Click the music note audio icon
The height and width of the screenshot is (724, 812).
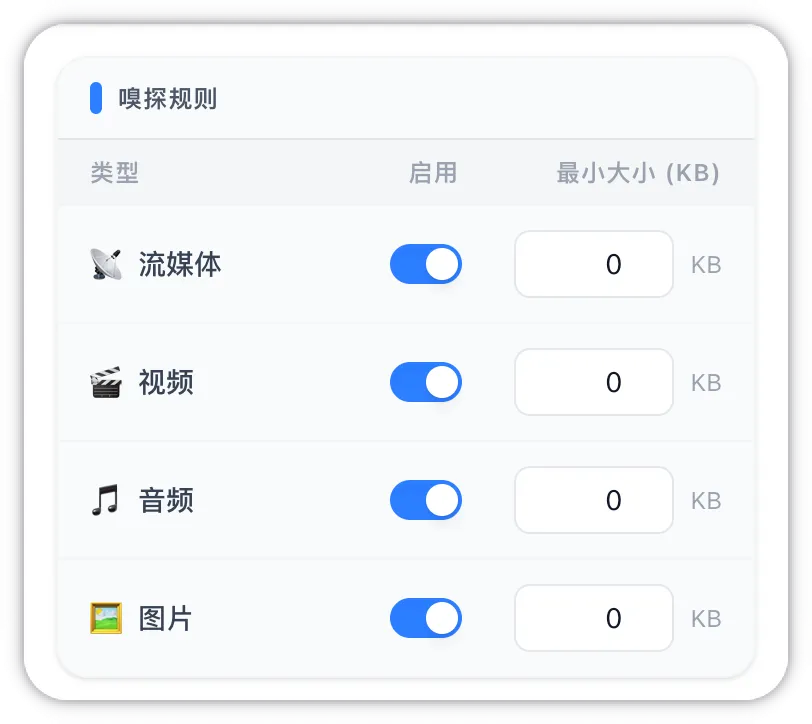pyautogui.click(x=106, y=500)
